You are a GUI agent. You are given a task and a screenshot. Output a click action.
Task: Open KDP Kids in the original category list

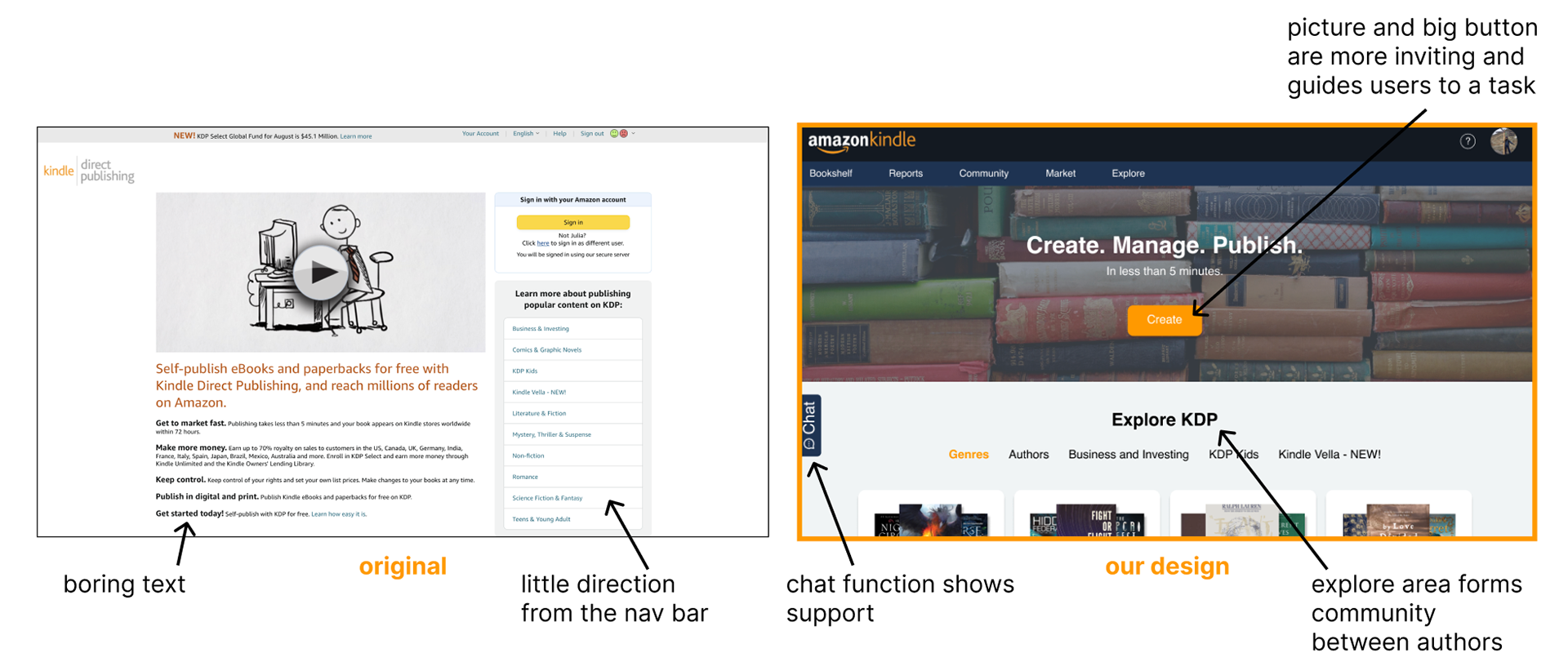click(573, 371)
